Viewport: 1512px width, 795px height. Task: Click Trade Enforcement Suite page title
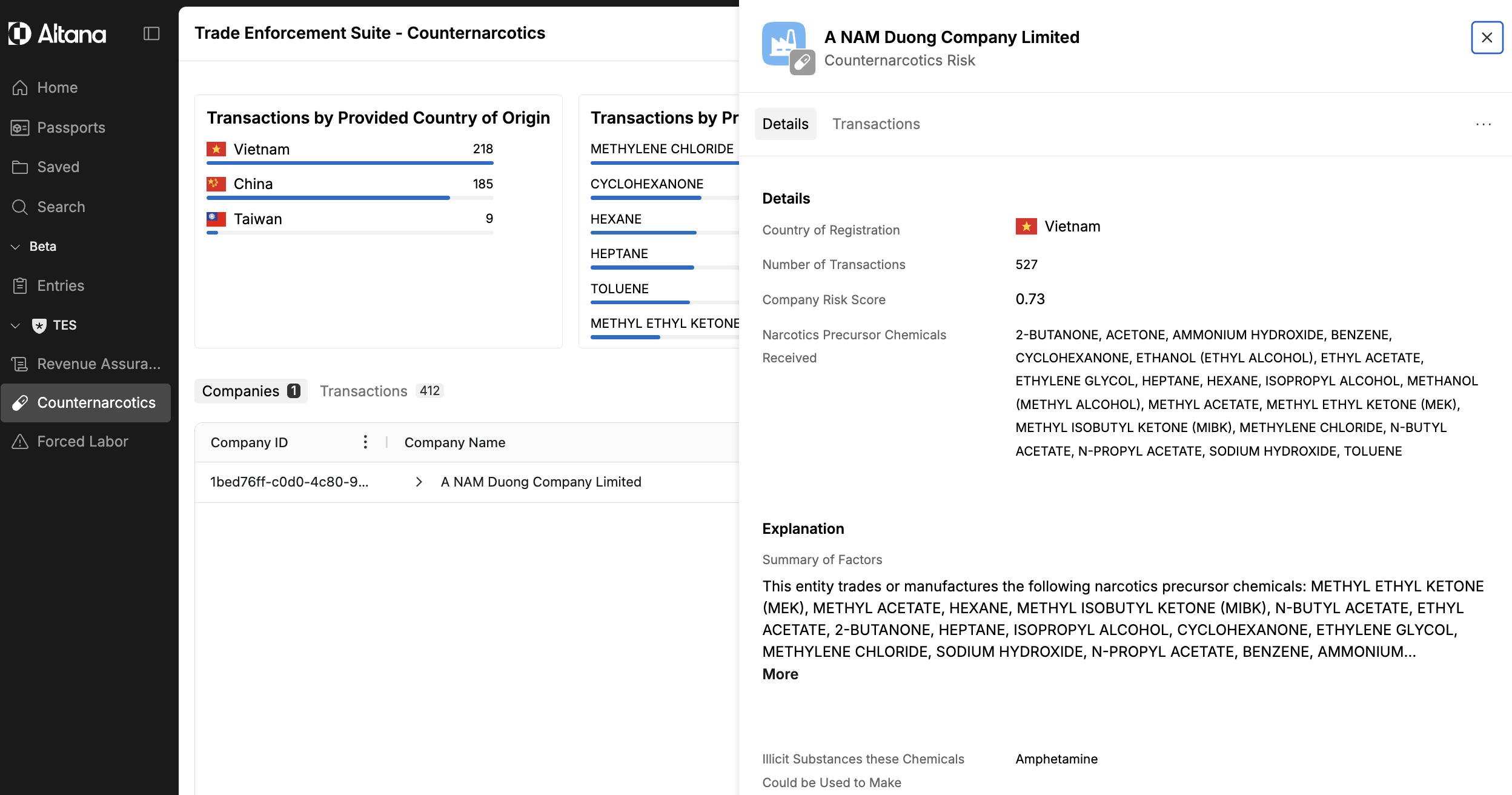[x=370, y=33]
